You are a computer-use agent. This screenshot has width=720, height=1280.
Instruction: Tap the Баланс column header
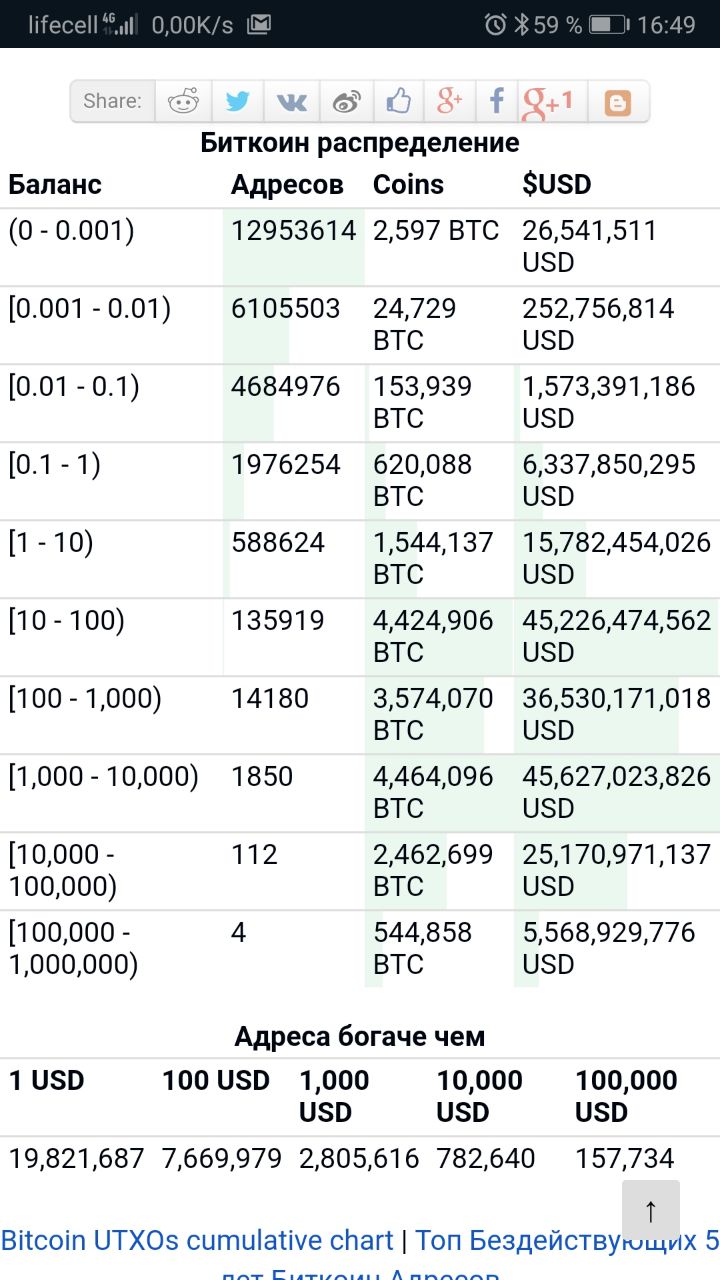pos(55,185)
